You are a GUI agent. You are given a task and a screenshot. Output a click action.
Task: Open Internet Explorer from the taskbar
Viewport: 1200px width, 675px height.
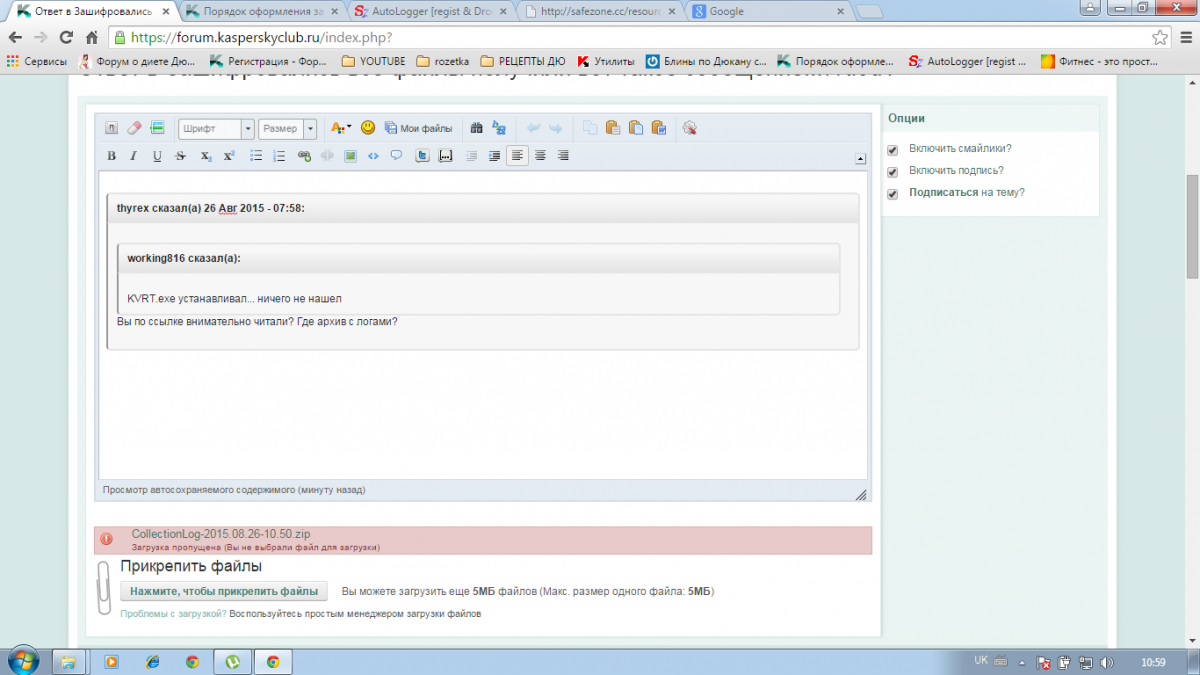152,661
